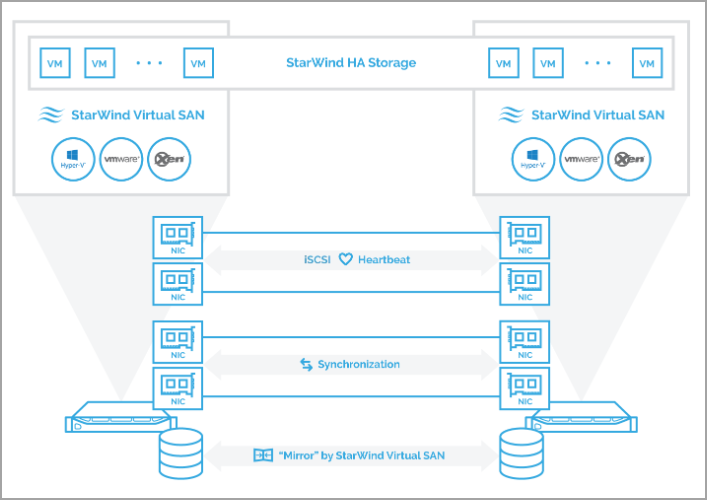The image size is (707, 500).
Task: Click the first VM box in the left group
Action: tap(55, 63)
